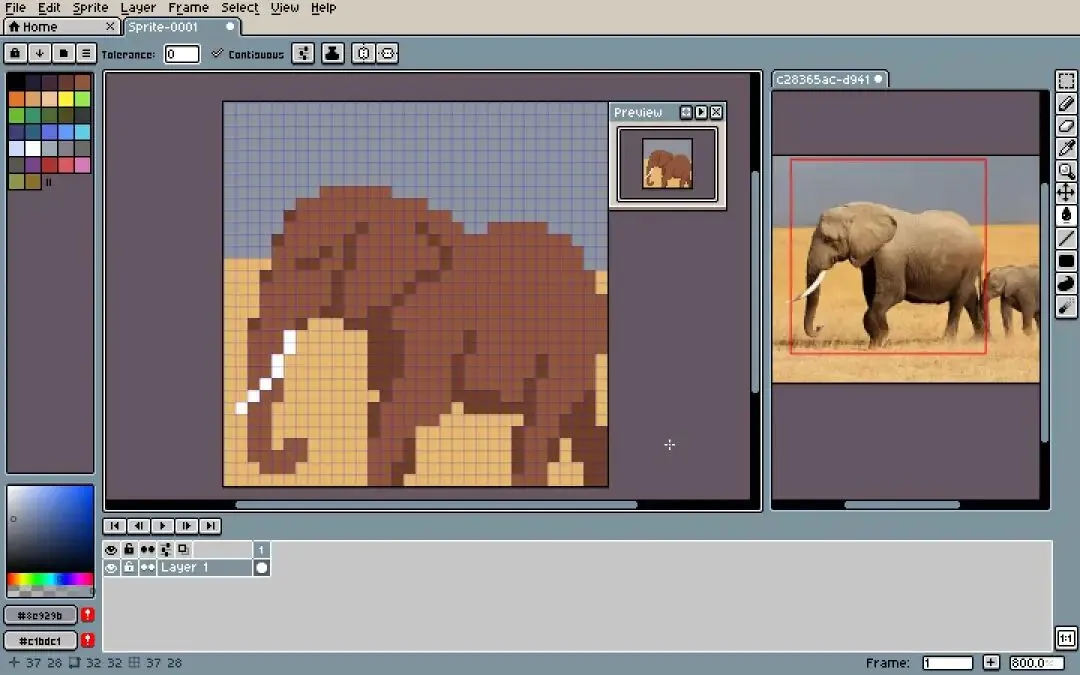Toggle continuous mode for Layer 1
The width and height of the screenshot is (1080, 675).
[x=147, y=568]
